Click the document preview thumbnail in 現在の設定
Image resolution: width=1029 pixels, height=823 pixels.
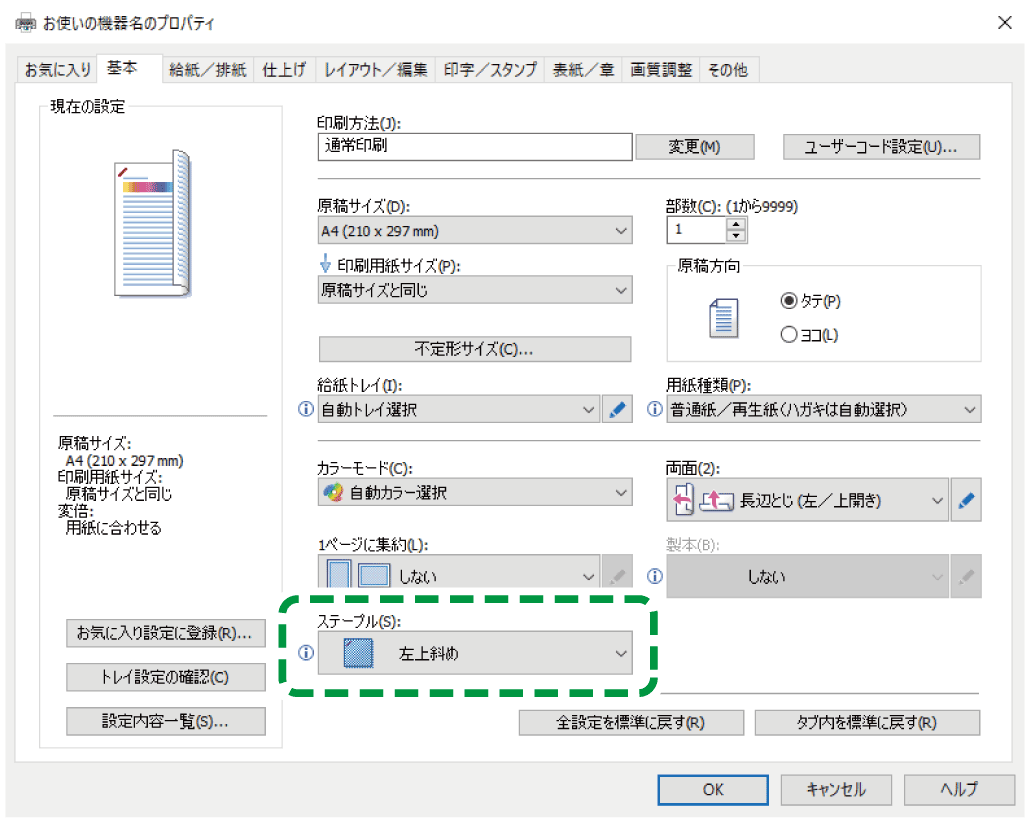click(x=152, y=223)
